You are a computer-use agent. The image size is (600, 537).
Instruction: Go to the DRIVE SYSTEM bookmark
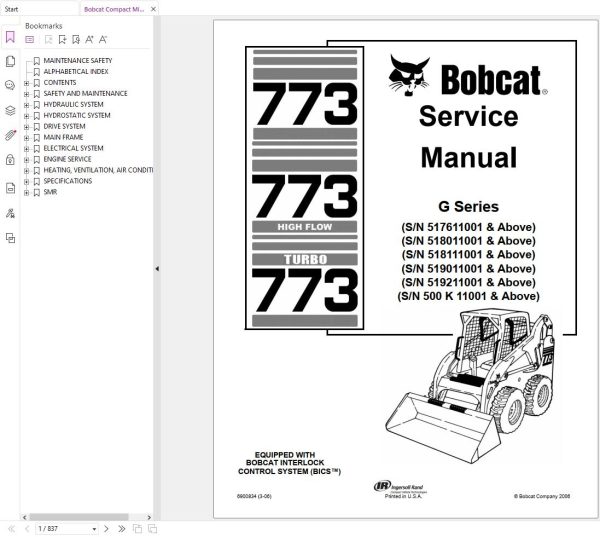point(64,126)
